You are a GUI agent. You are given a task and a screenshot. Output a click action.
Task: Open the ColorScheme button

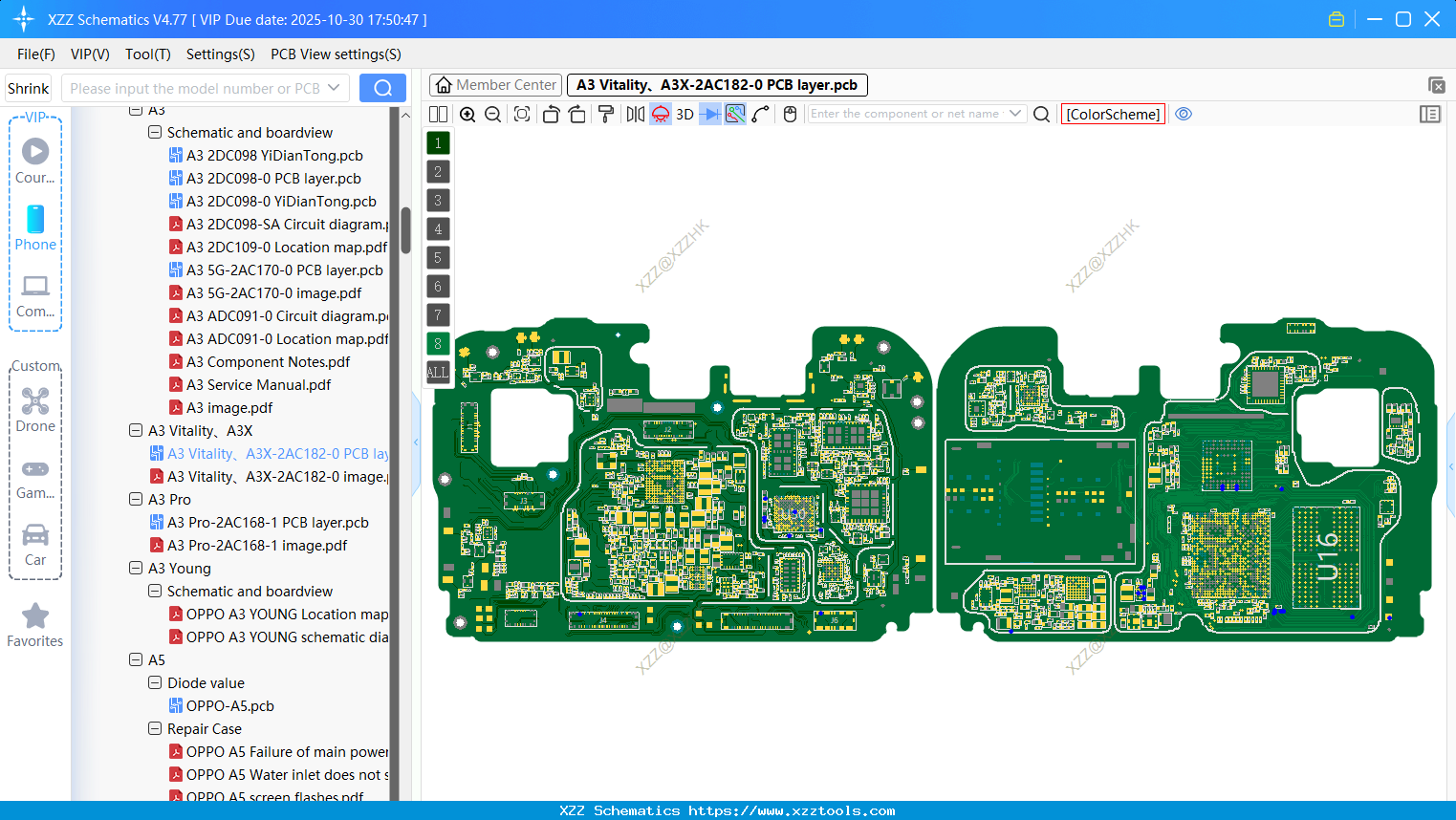(x=1113, y=114)
